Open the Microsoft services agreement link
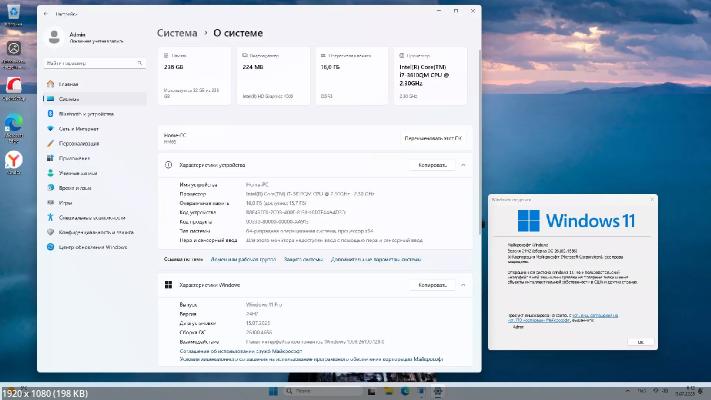Screen dimensions: 711x400 tap(240, 351)
